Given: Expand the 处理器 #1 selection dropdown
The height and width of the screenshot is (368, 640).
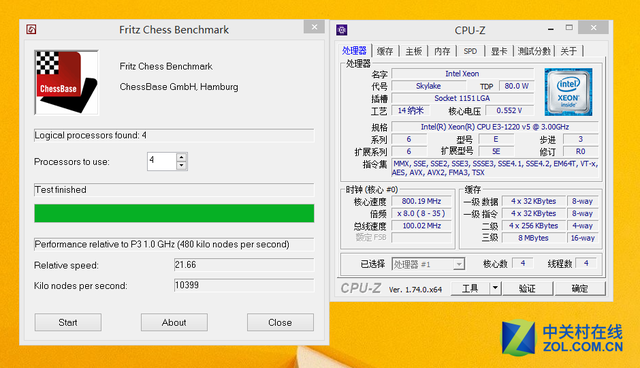Looking at the screenshot, I should coord(459,264).
